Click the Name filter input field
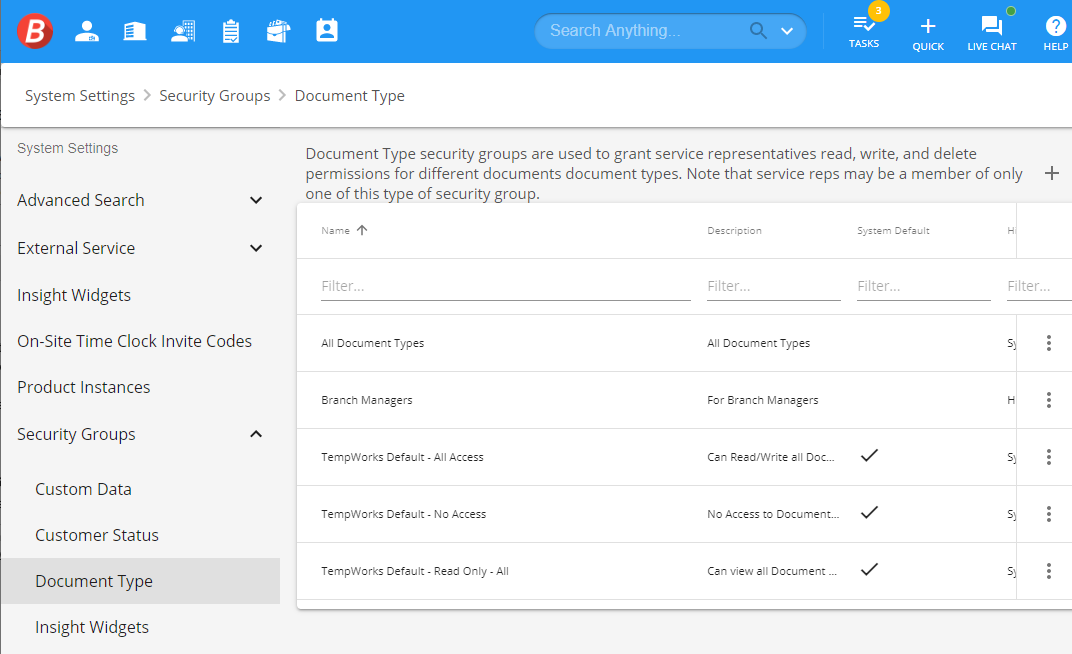This screenshot has width=1072, height=654. (x=505, y=286)
